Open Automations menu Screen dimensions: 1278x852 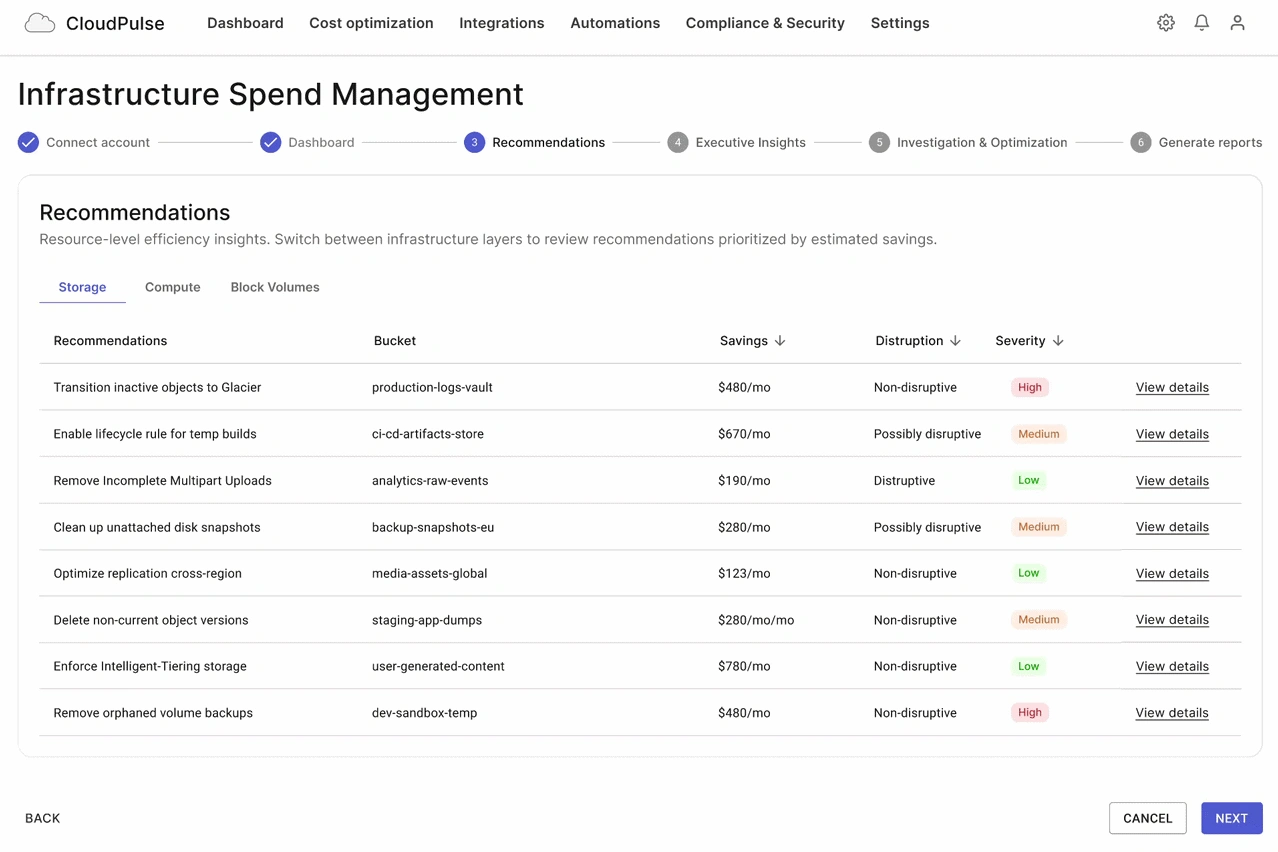pos(615,23)
